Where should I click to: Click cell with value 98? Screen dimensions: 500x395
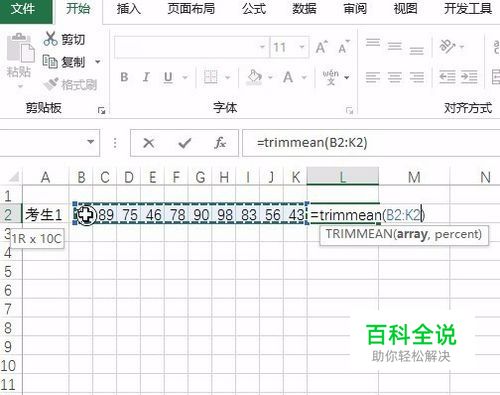point(224,215)
